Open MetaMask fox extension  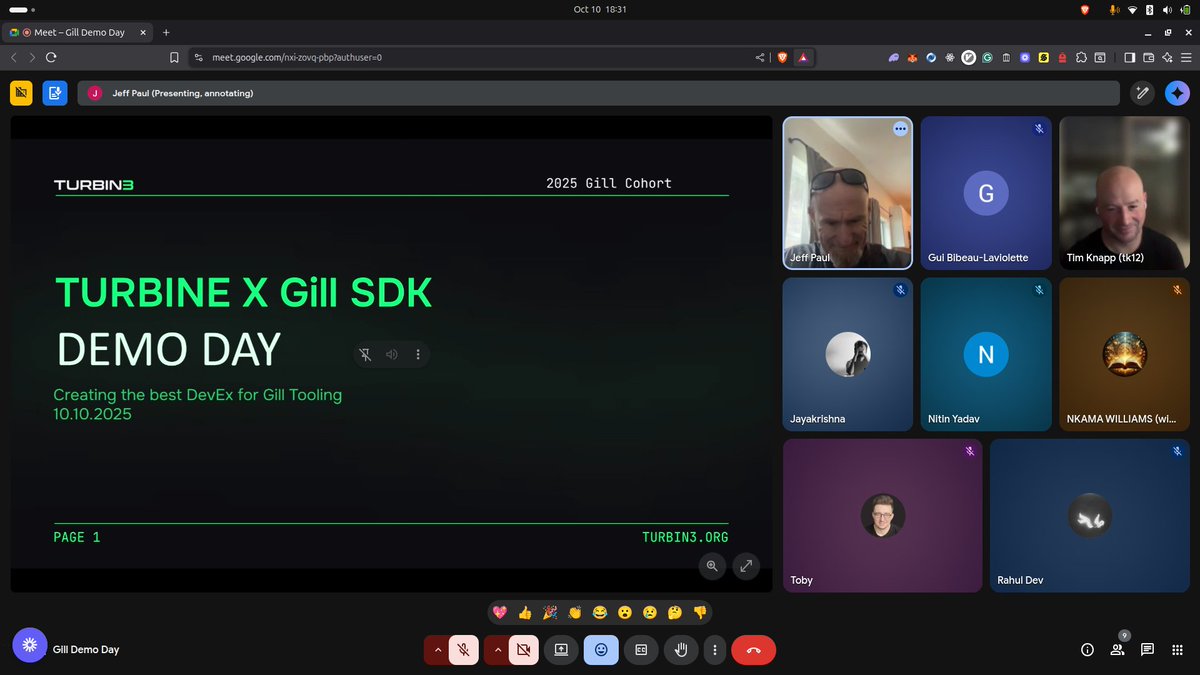click(x=912, y=58)
